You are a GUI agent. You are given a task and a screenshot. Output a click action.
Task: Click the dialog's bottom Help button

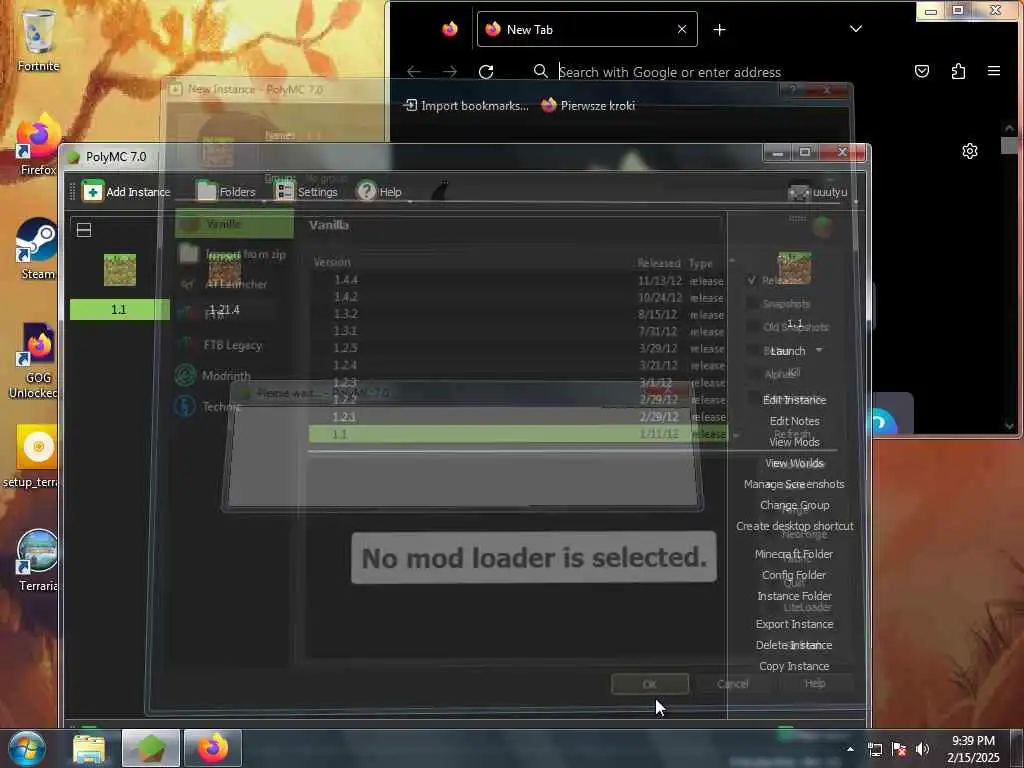(x=815, y=683)
